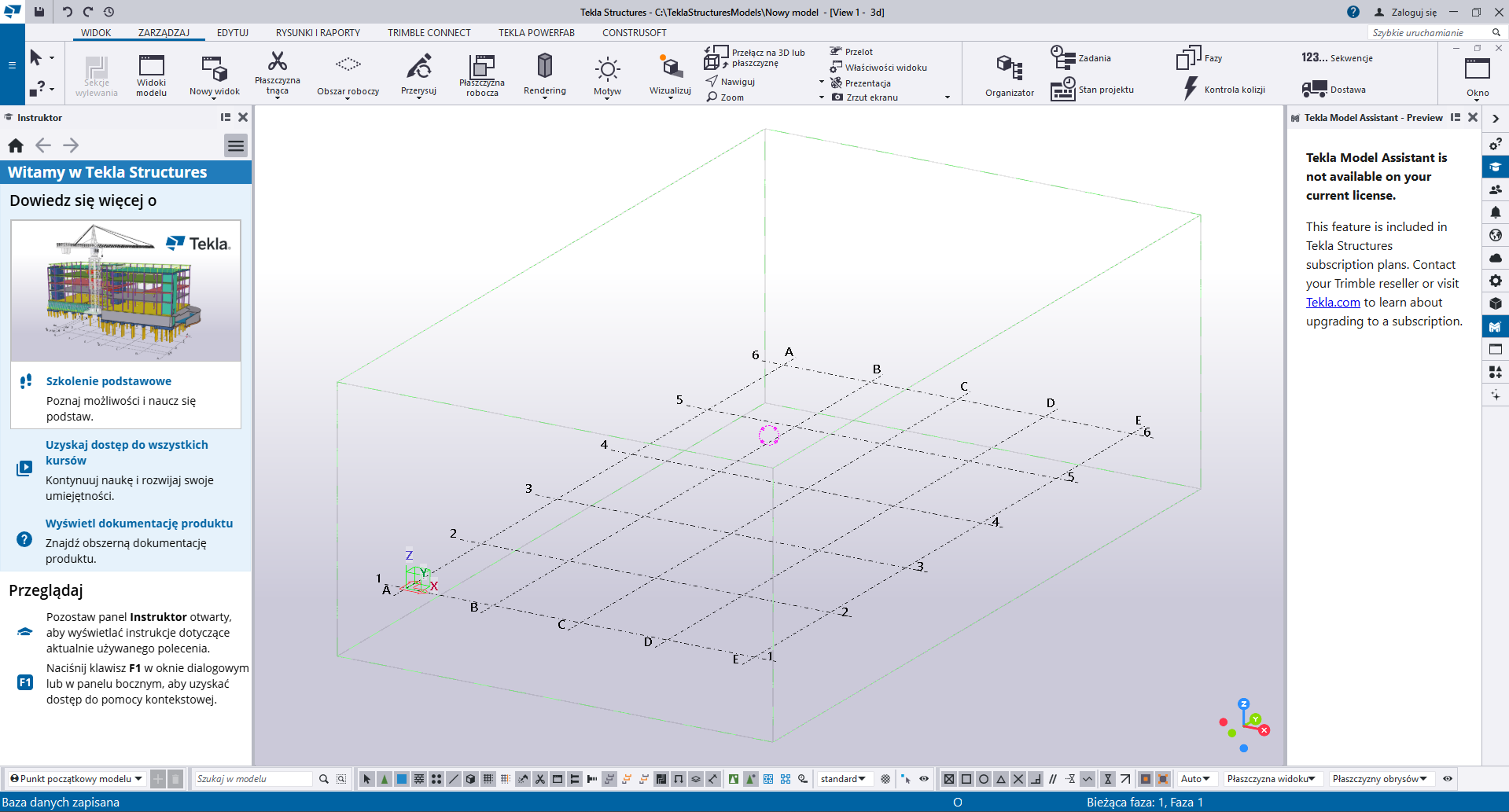
Task: Collapse the side pane with the chevron
Action: tap(1496, 118)
